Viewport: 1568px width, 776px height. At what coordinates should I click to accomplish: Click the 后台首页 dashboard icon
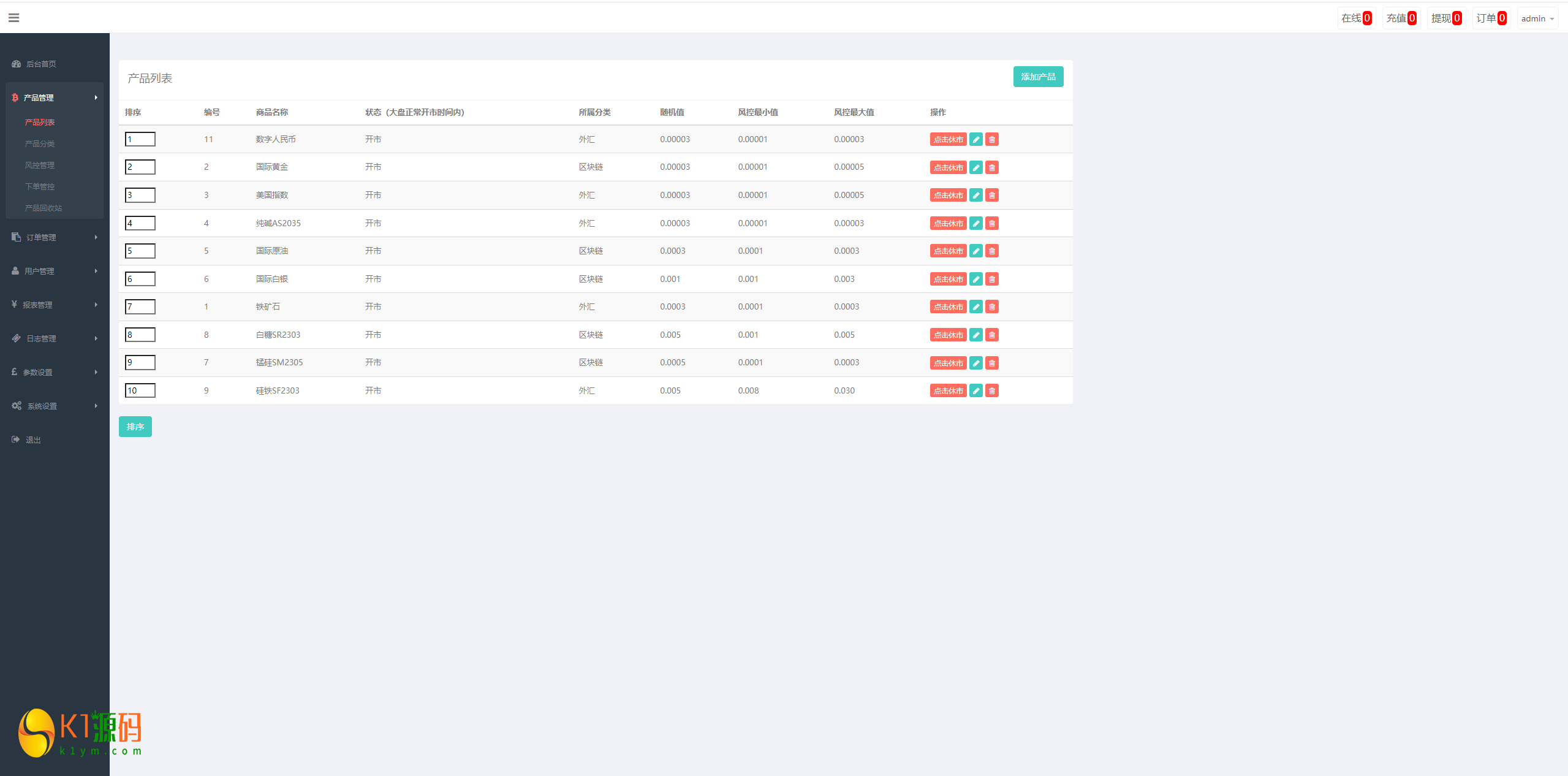click(17, 64)
